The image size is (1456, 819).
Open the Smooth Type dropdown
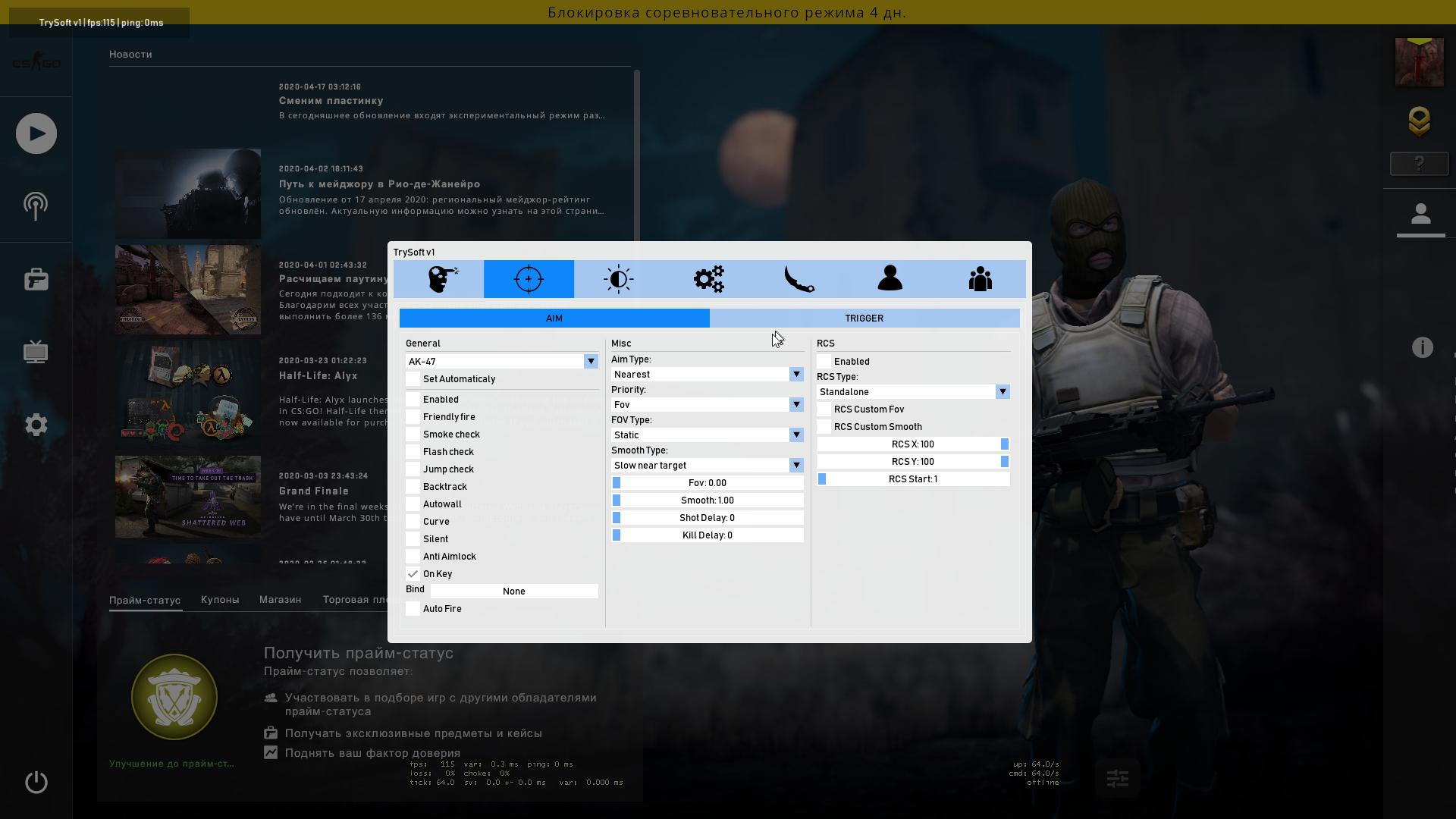[795, 466]
